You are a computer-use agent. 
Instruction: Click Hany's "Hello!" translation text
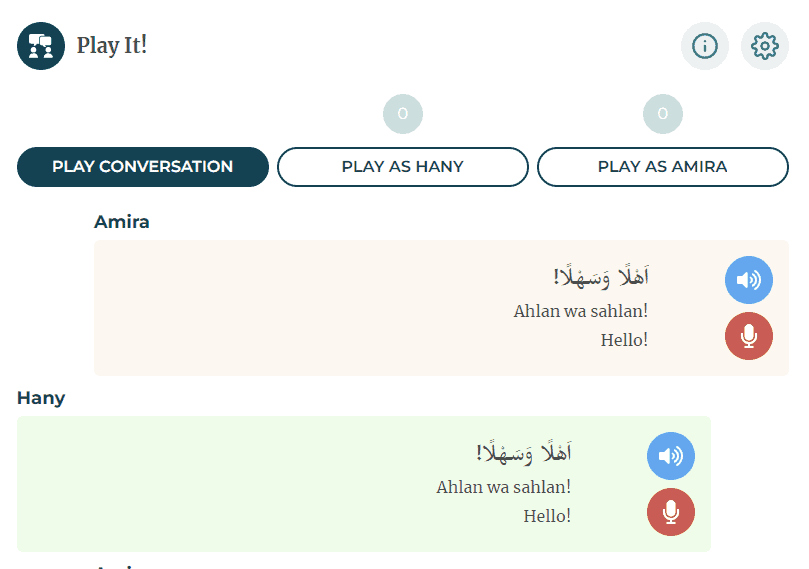547,516
